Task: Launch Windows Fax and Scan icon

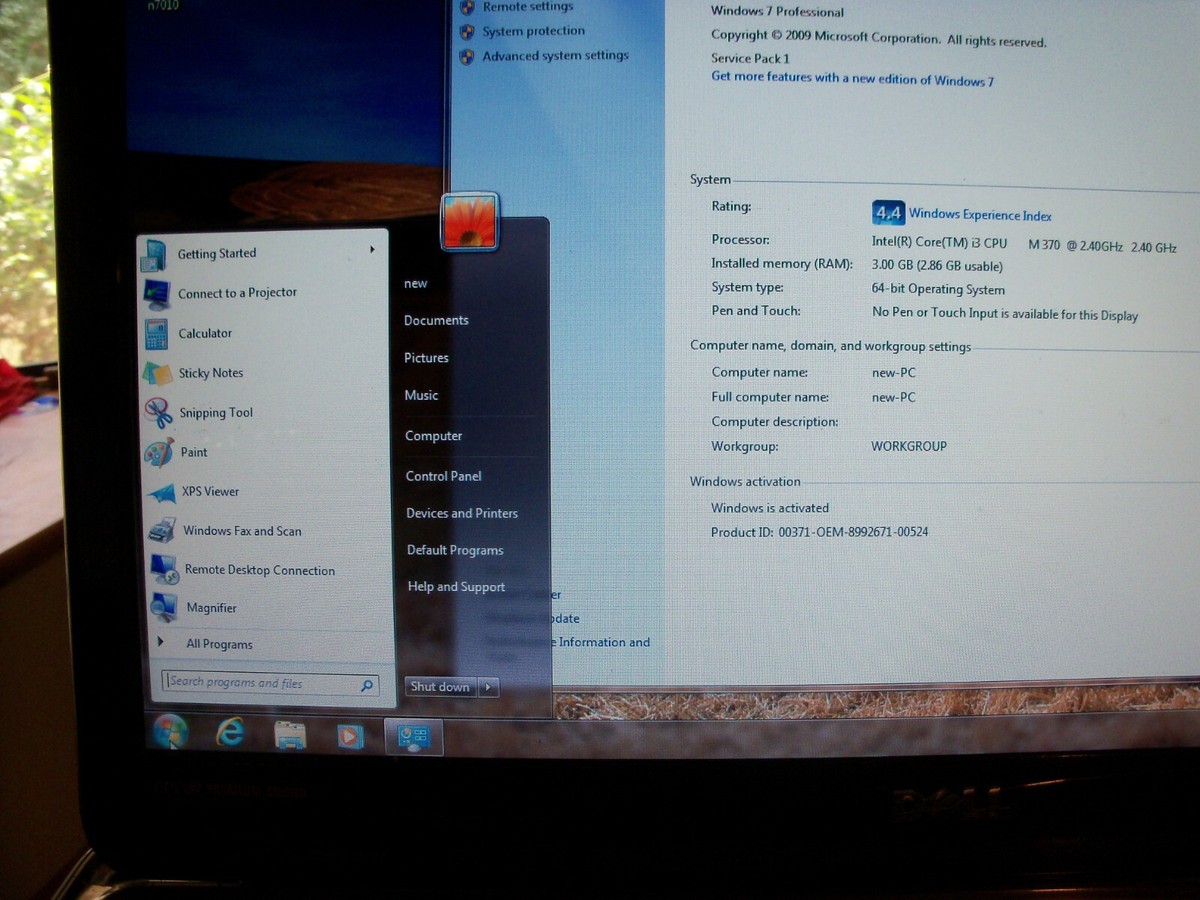Action: 162,531
